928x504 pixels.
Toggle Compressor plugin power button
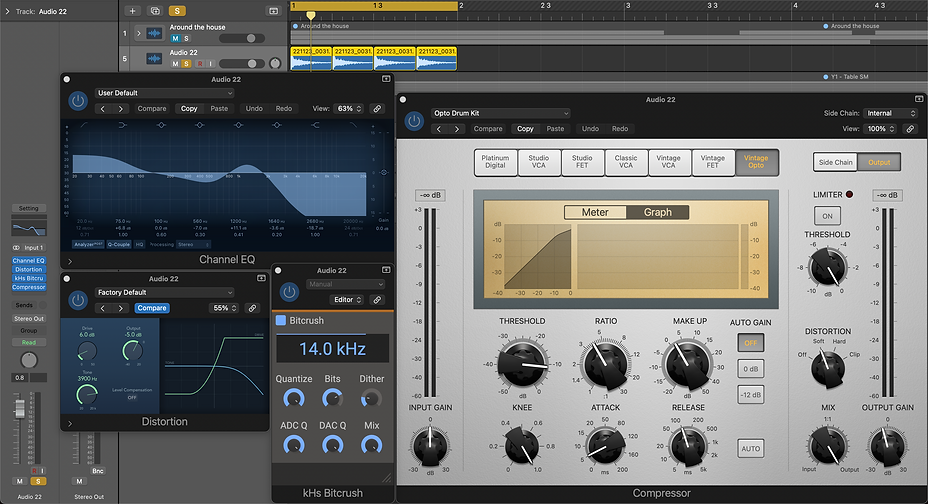click(414, 121)
